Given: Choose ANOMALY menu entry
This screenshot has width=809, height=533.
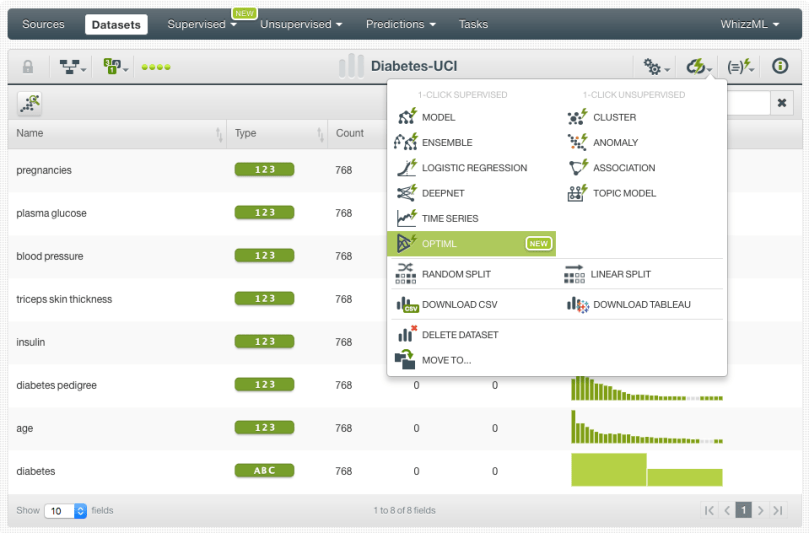Looking at the screenshot, I should (x=616, y=143).
